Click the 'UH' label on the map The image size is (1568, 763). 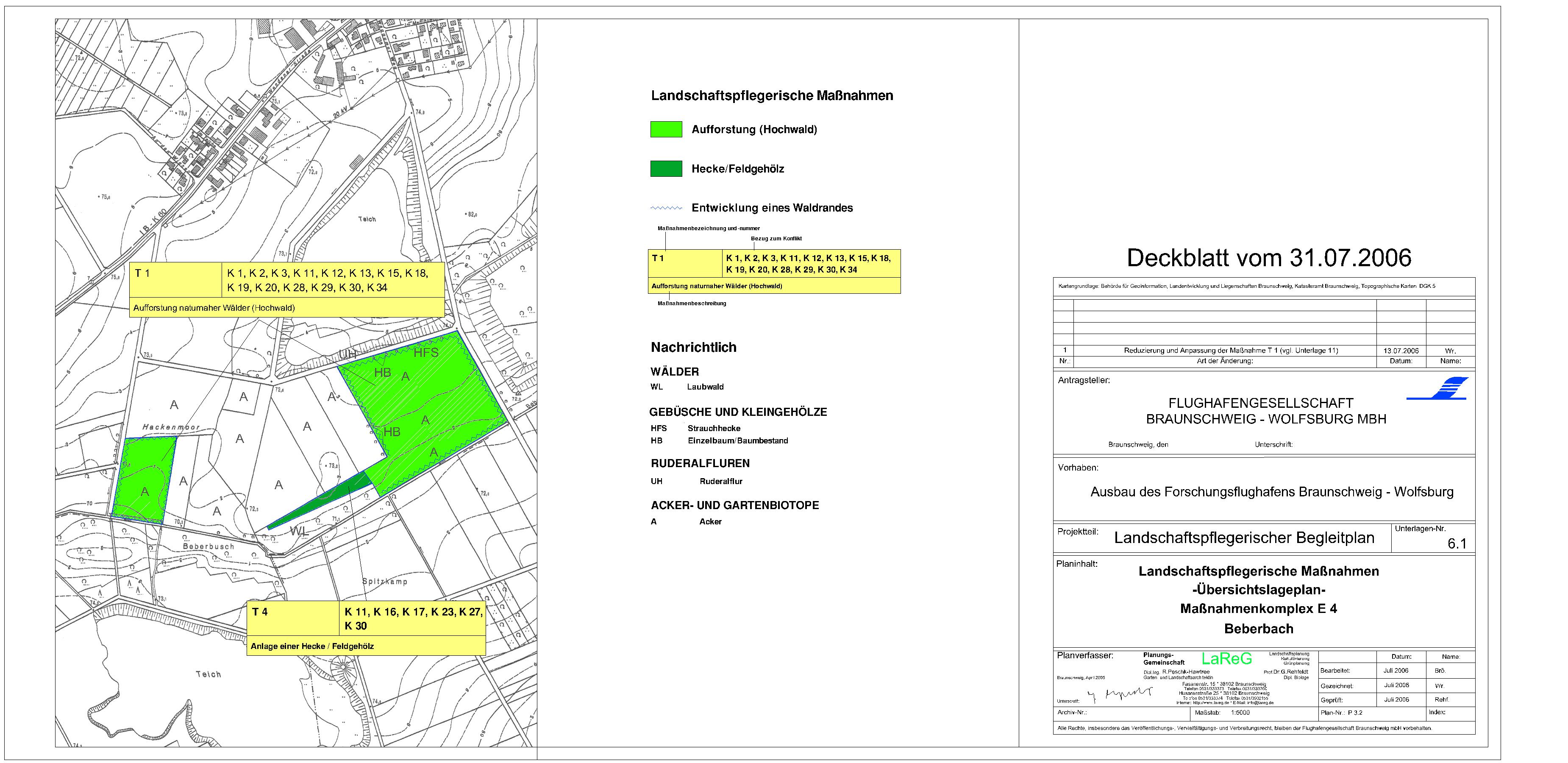(x=348, y=354)
